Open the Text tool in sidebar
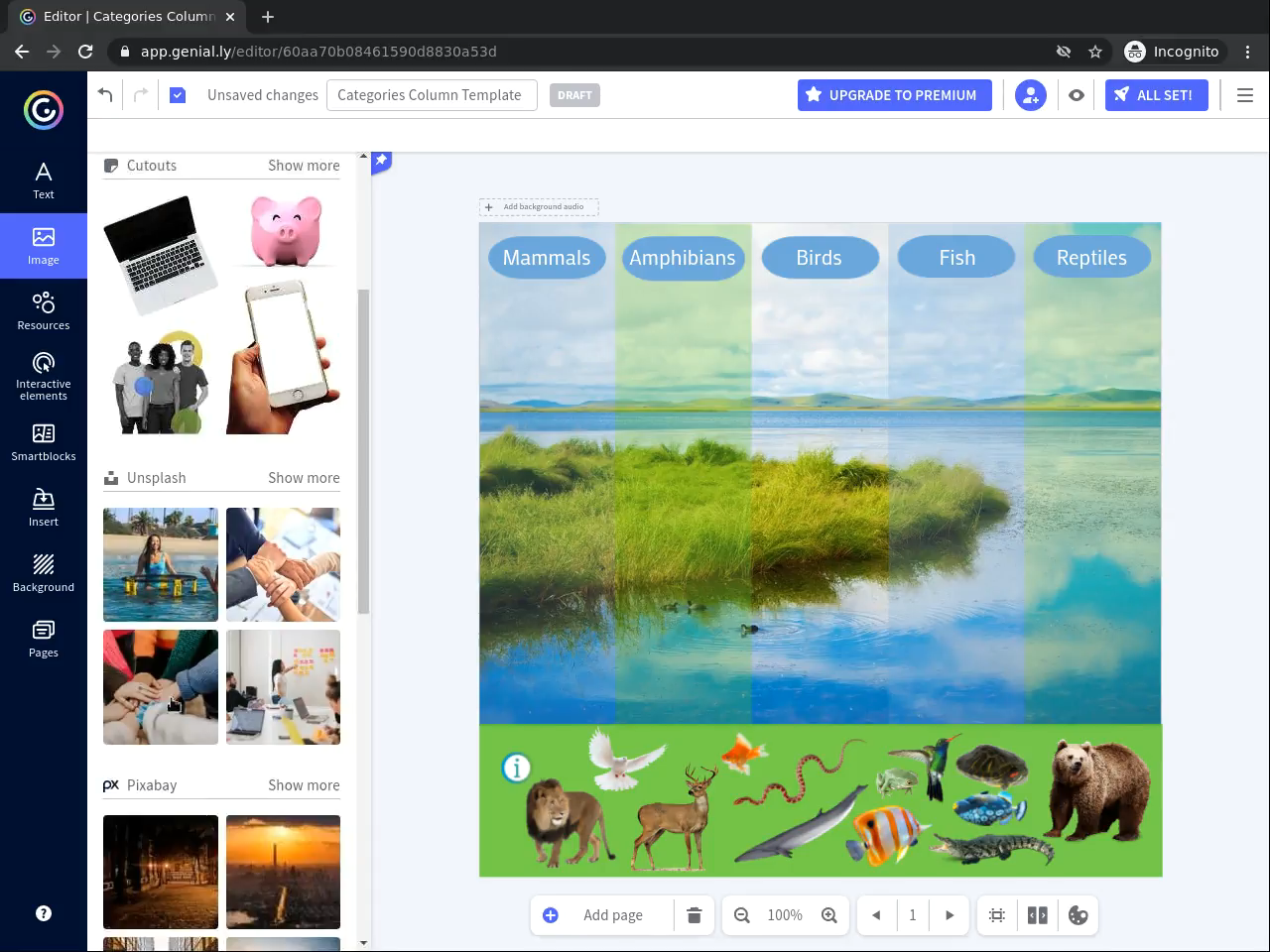 click(x=44, y=180)
